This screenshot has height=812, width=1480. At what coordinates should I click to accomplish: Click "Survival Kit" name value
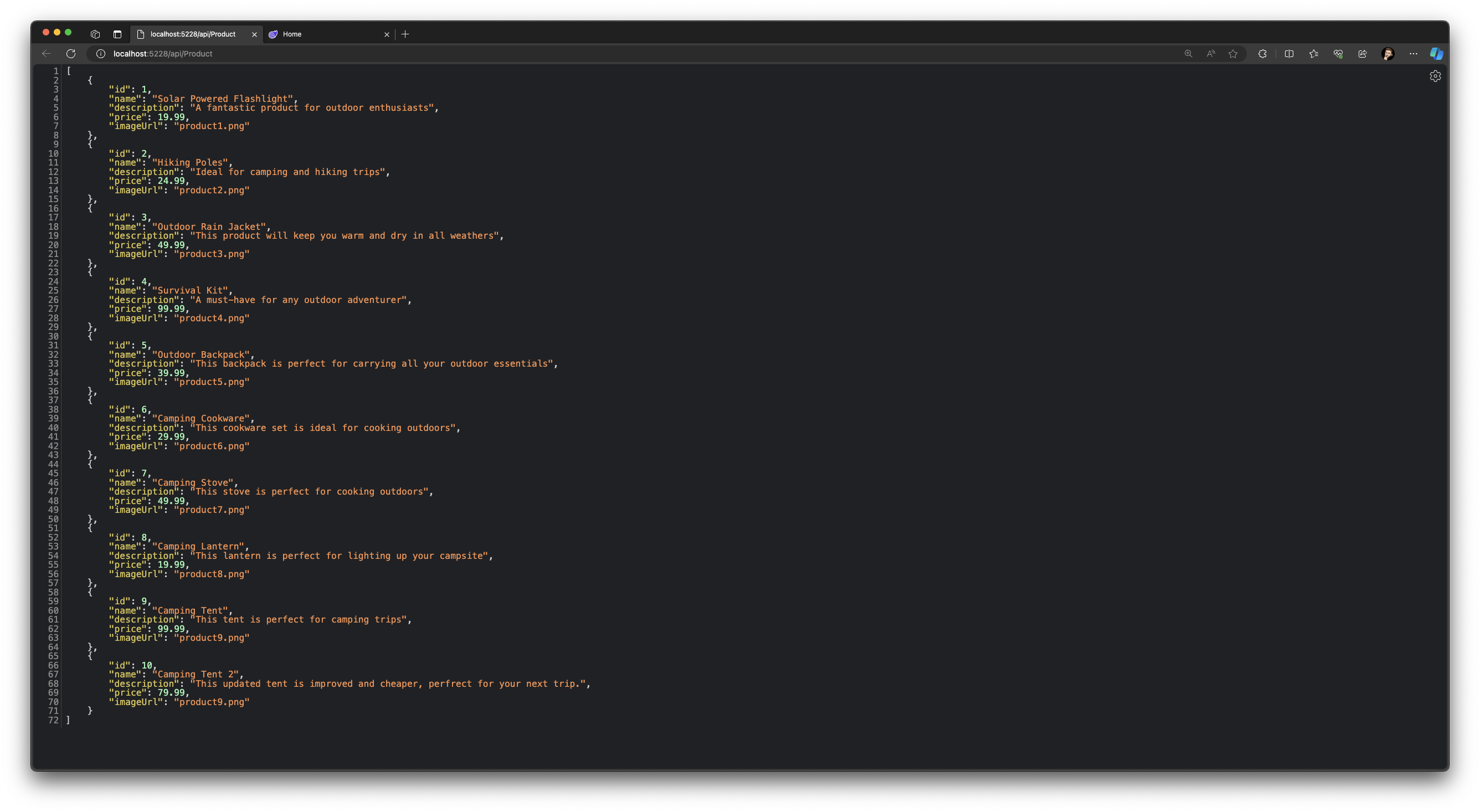coord(189,290)
